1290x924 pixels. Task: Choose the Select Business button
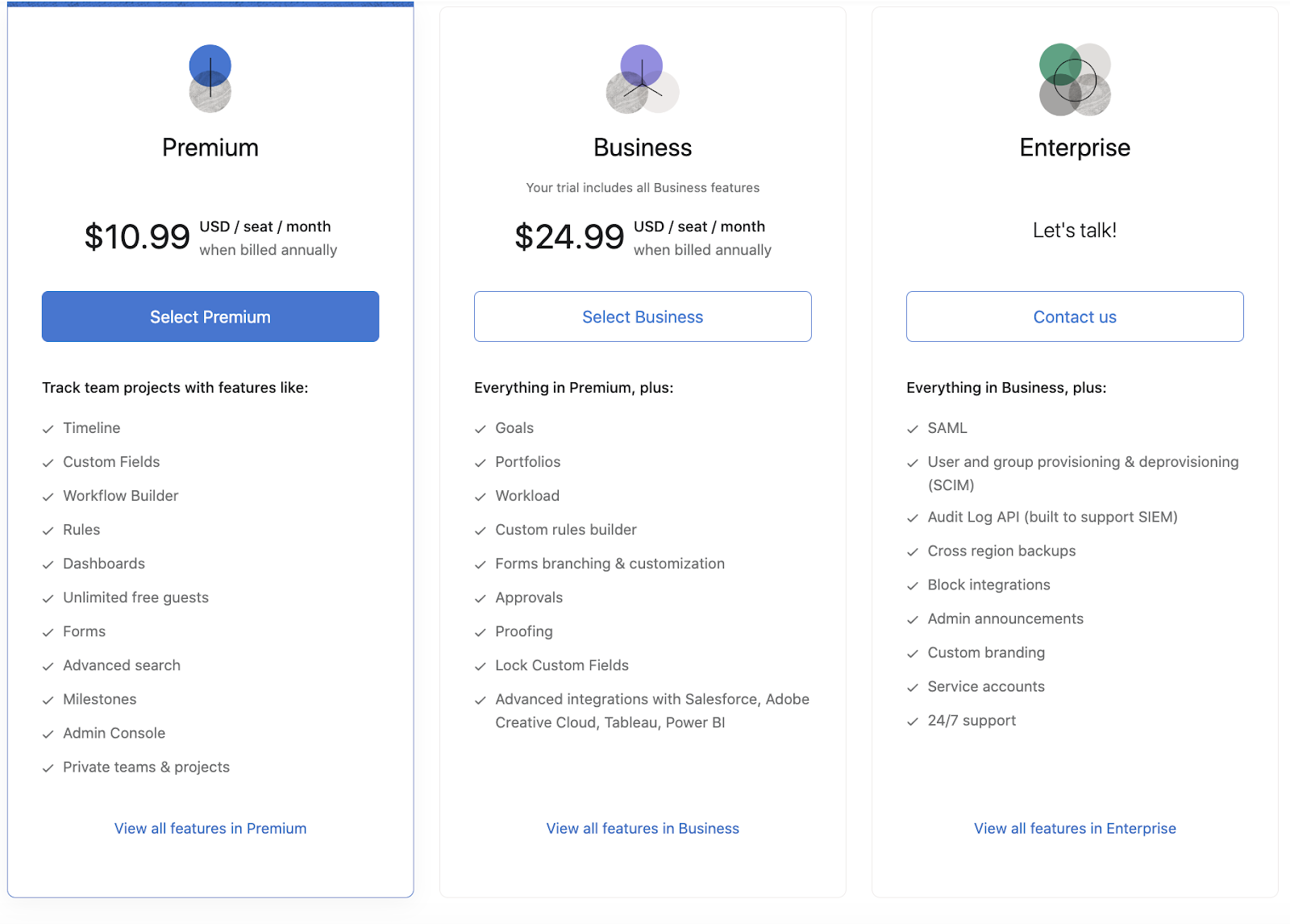coord(643,317)
